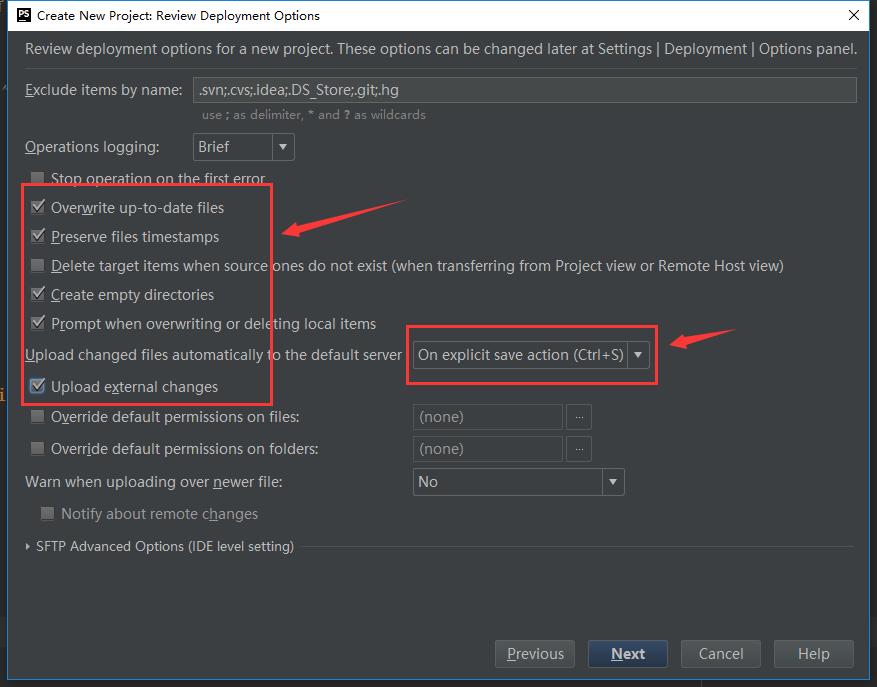
Task: Go back with the Previous button
Action: coord(535,654)
